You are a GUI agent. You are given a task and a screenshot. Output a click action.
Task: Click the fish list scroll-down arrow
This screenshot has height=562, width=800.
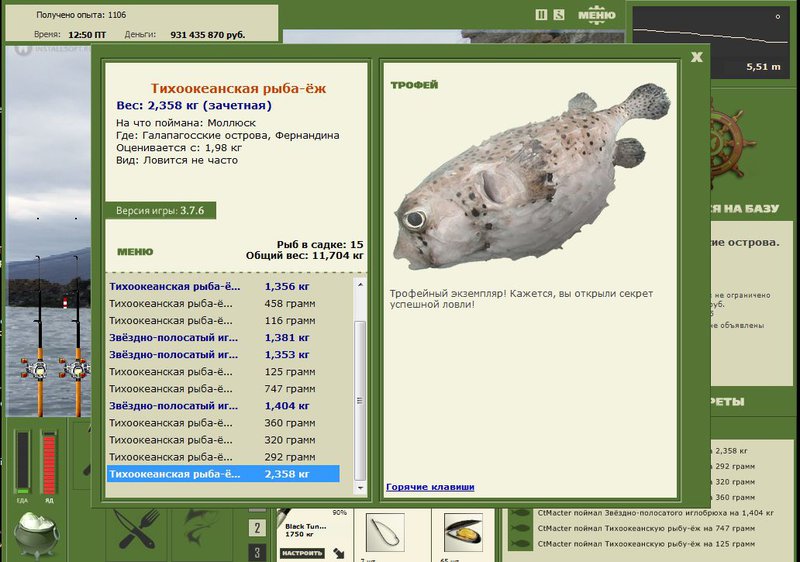pyautogui.click(x=360, y=488)
